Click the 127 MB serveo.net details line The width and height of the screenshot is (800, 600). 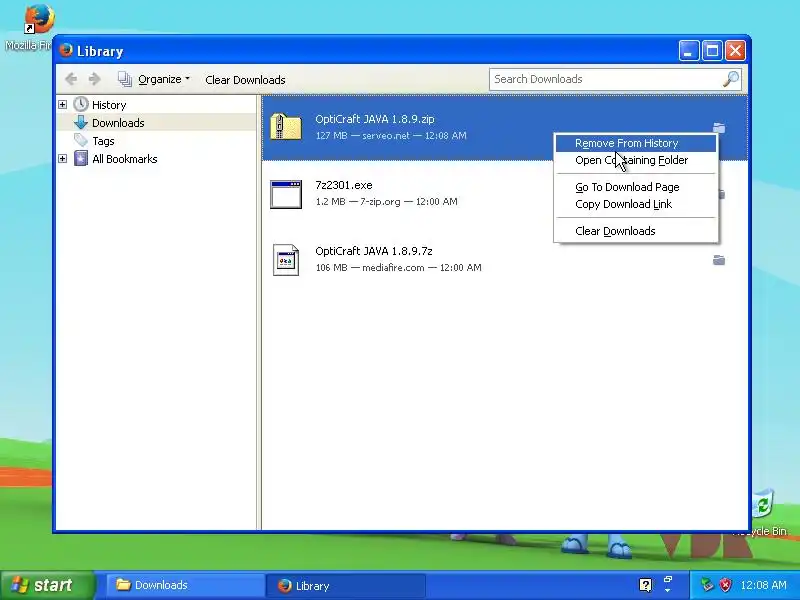tap(391, 136)
